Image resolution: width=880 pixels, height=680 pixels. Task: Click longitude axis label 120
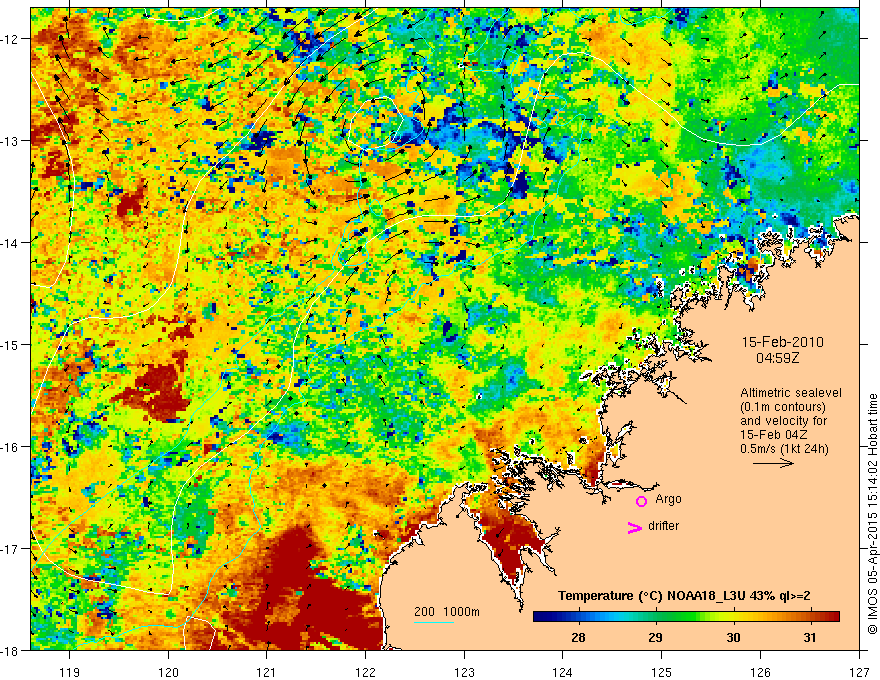point(168,672)
